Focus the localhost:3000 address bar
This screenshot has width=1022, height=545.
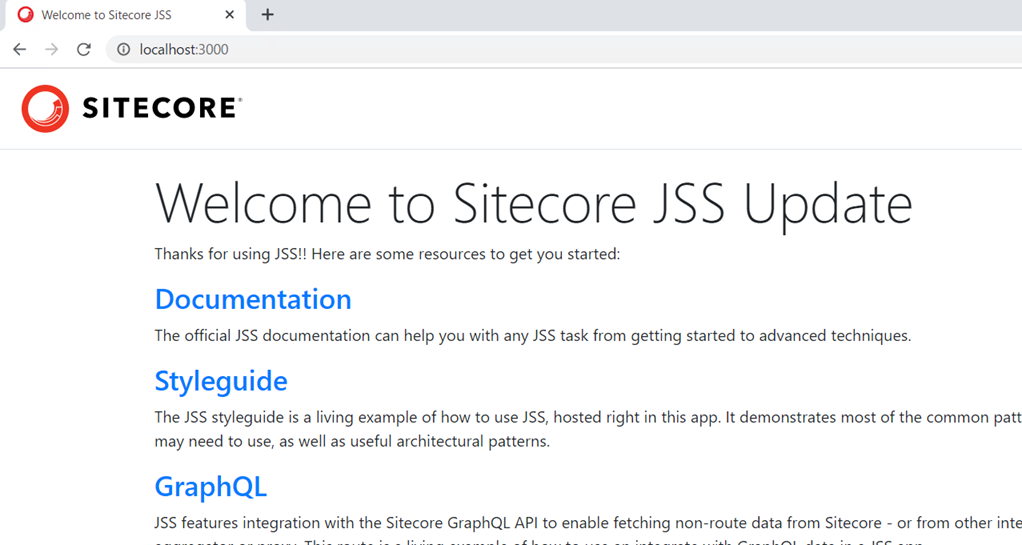pyautogui.click(x=564, y=50)
